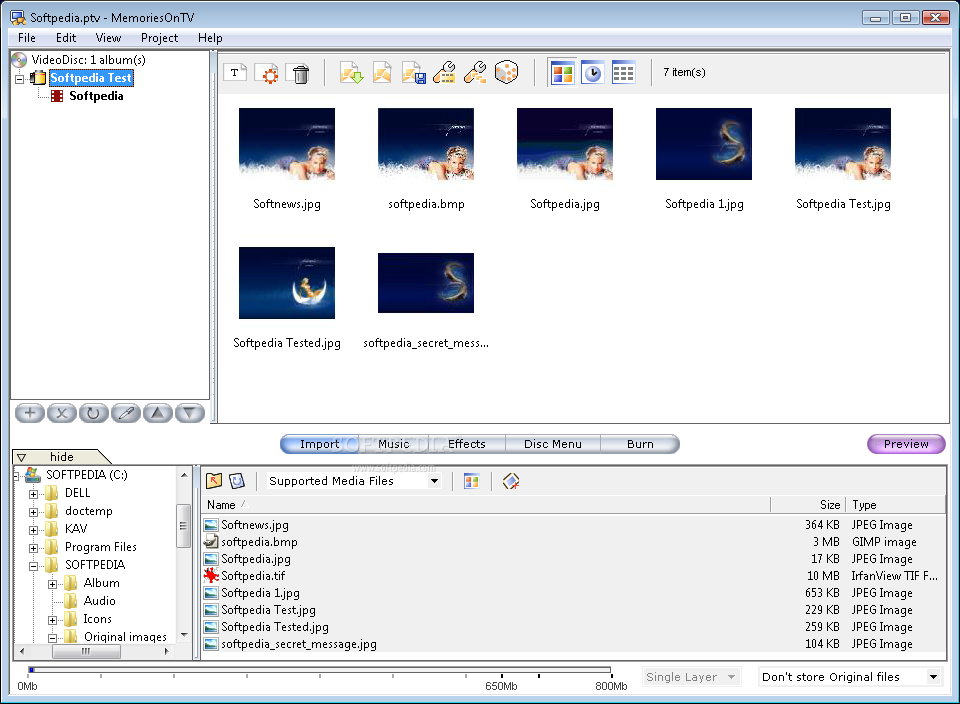The image size is (960, 704).
Task: Open the View menu
Action: click(x=108, y=38)
